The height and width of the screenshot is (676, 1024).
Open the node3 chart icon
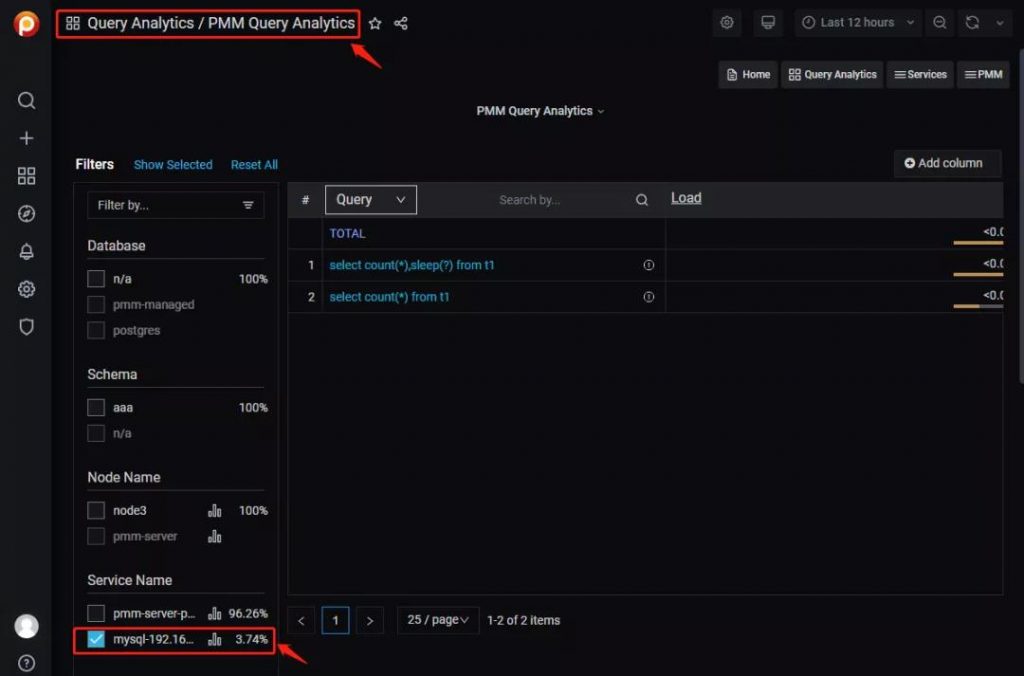214,511
